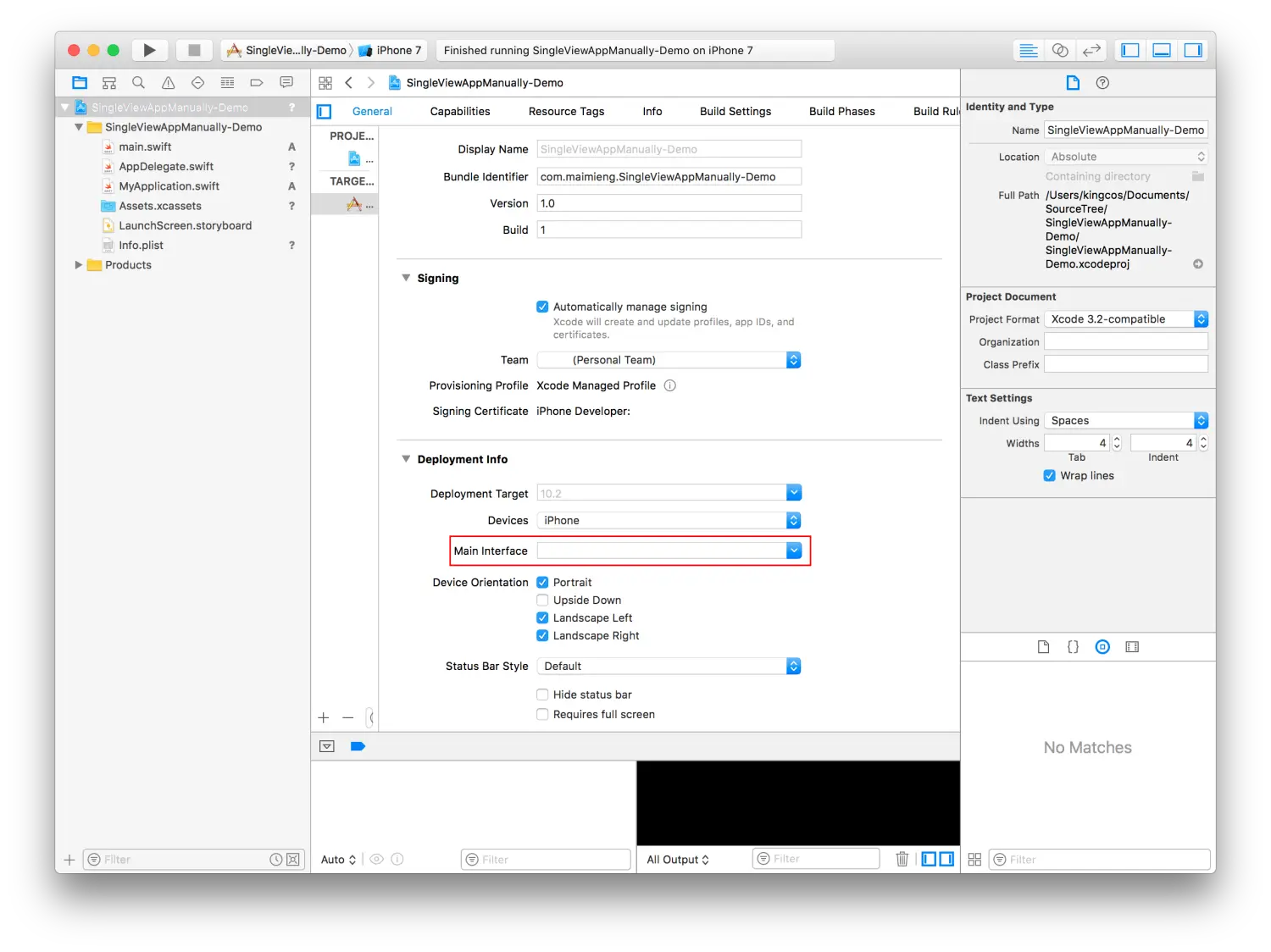Uncheck Landscape Right orientation

click(x=542, y=635)
